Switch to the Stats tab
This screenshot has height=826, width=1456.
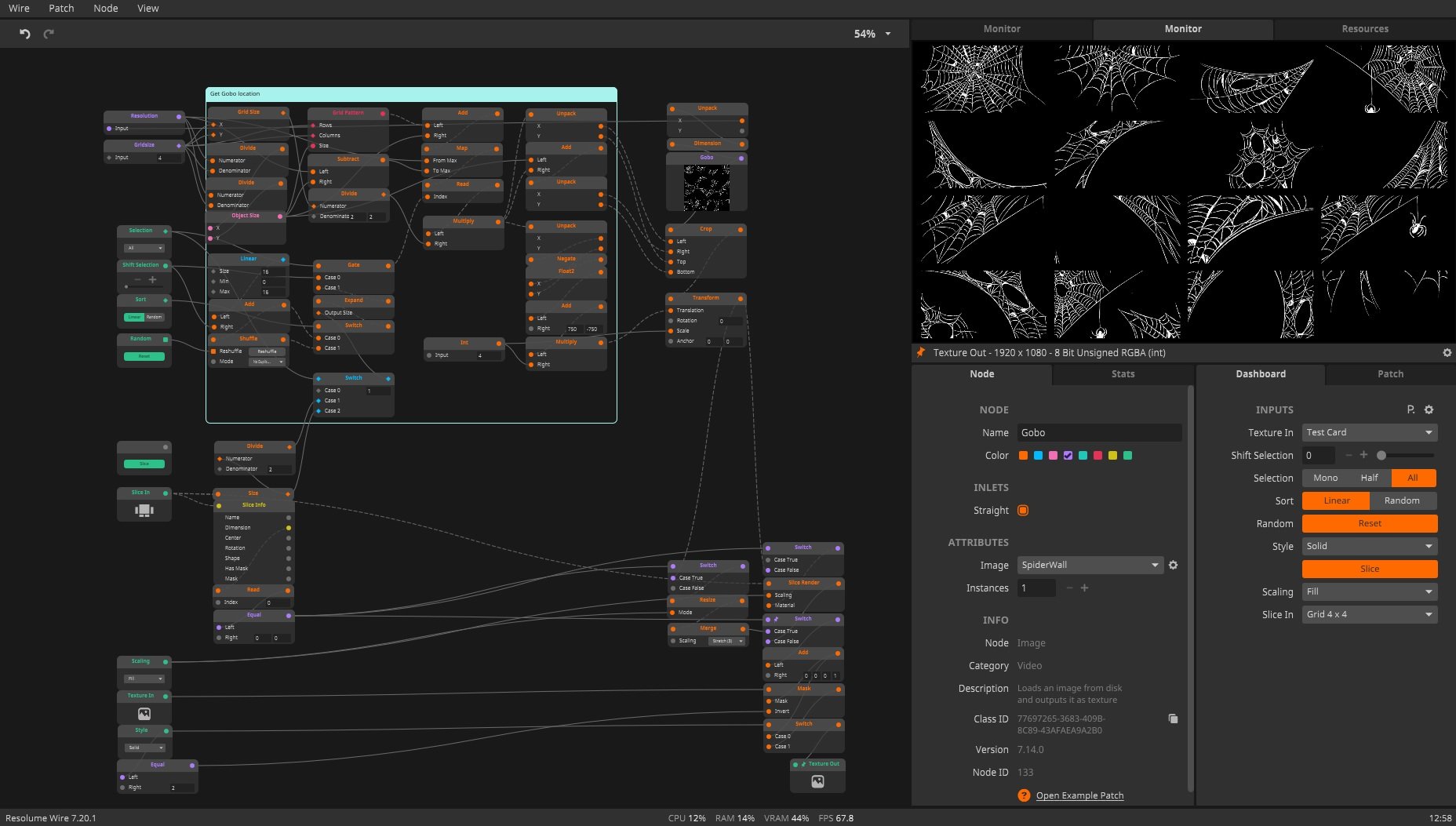[x=1123, y=374]
